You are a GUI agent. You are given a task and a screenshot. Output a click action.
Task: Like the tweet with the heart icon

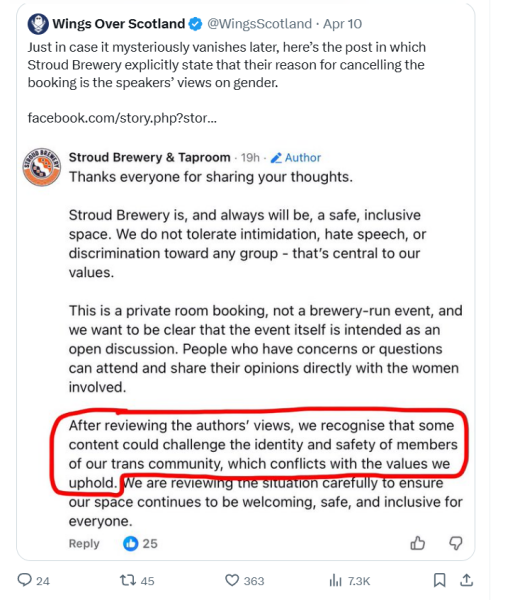click(232, 580)
